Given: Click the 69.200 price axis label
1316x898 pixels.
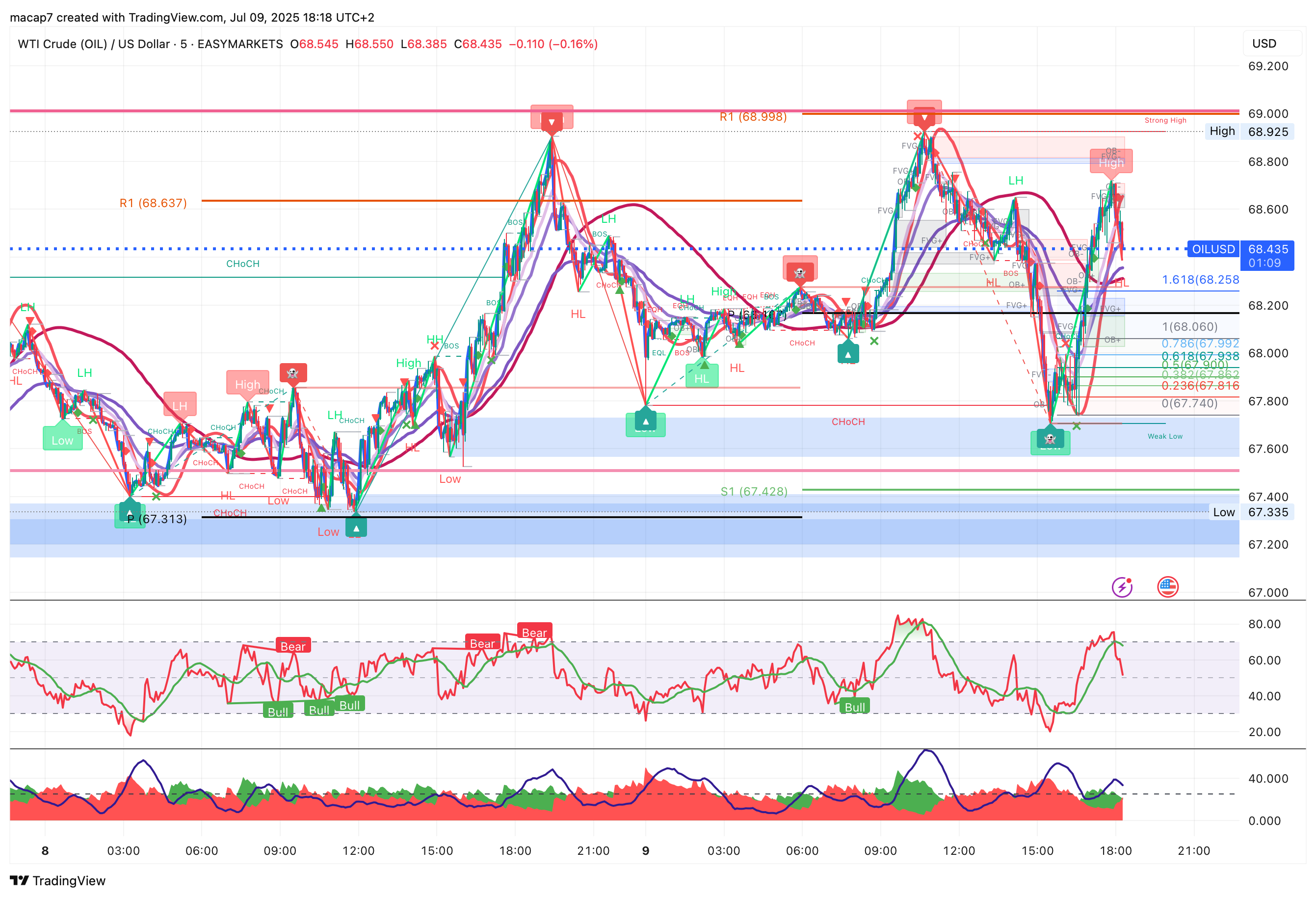Looking at the screenshot, I should tap(1268, 66).
